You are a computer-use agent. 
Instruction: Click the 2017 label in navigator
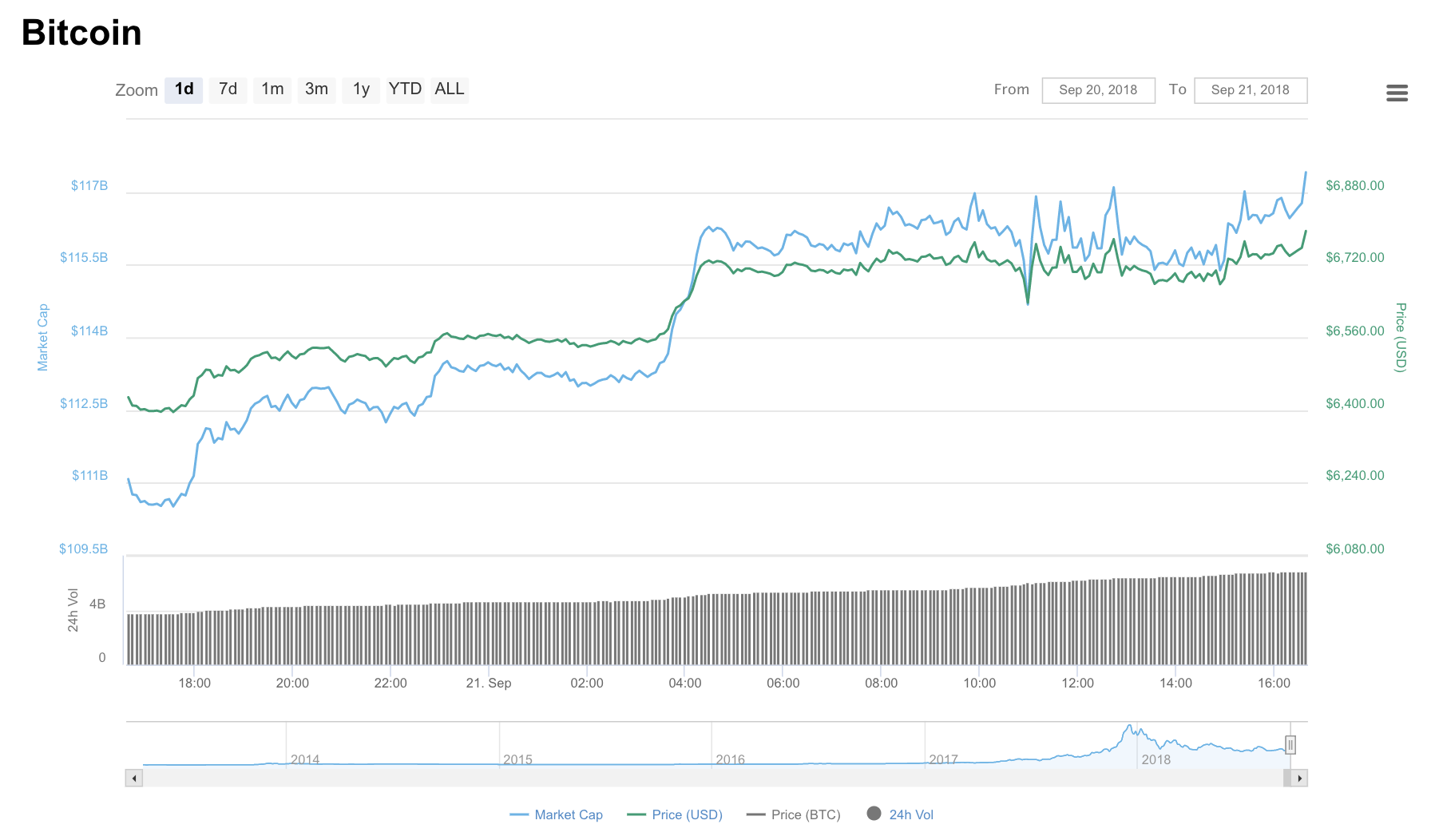[x=943, y=759]
